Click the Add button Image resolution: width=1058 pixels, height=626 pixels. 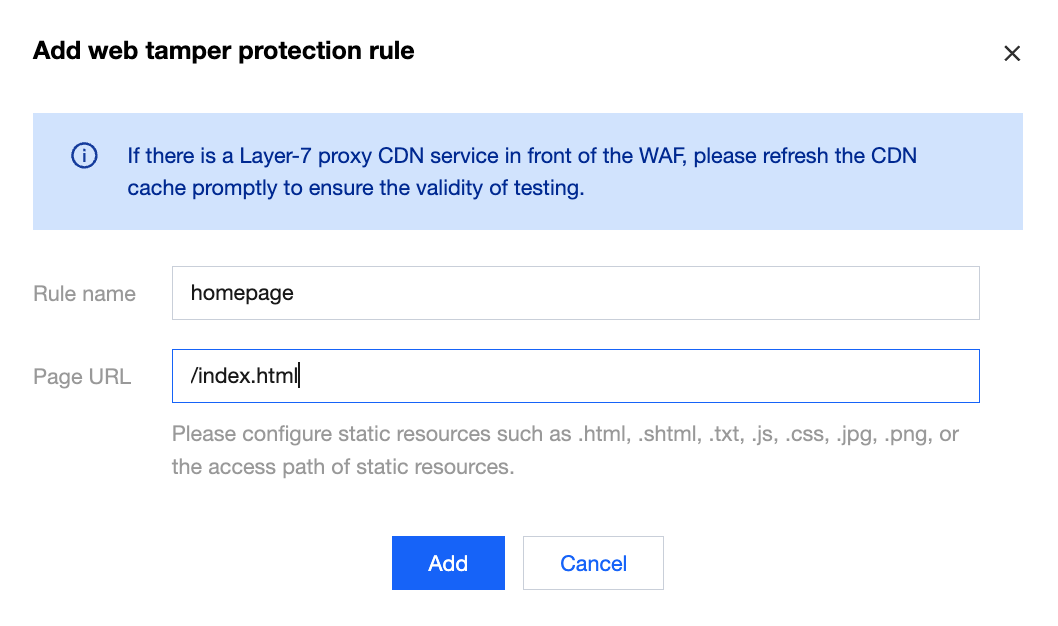point(448,563)
